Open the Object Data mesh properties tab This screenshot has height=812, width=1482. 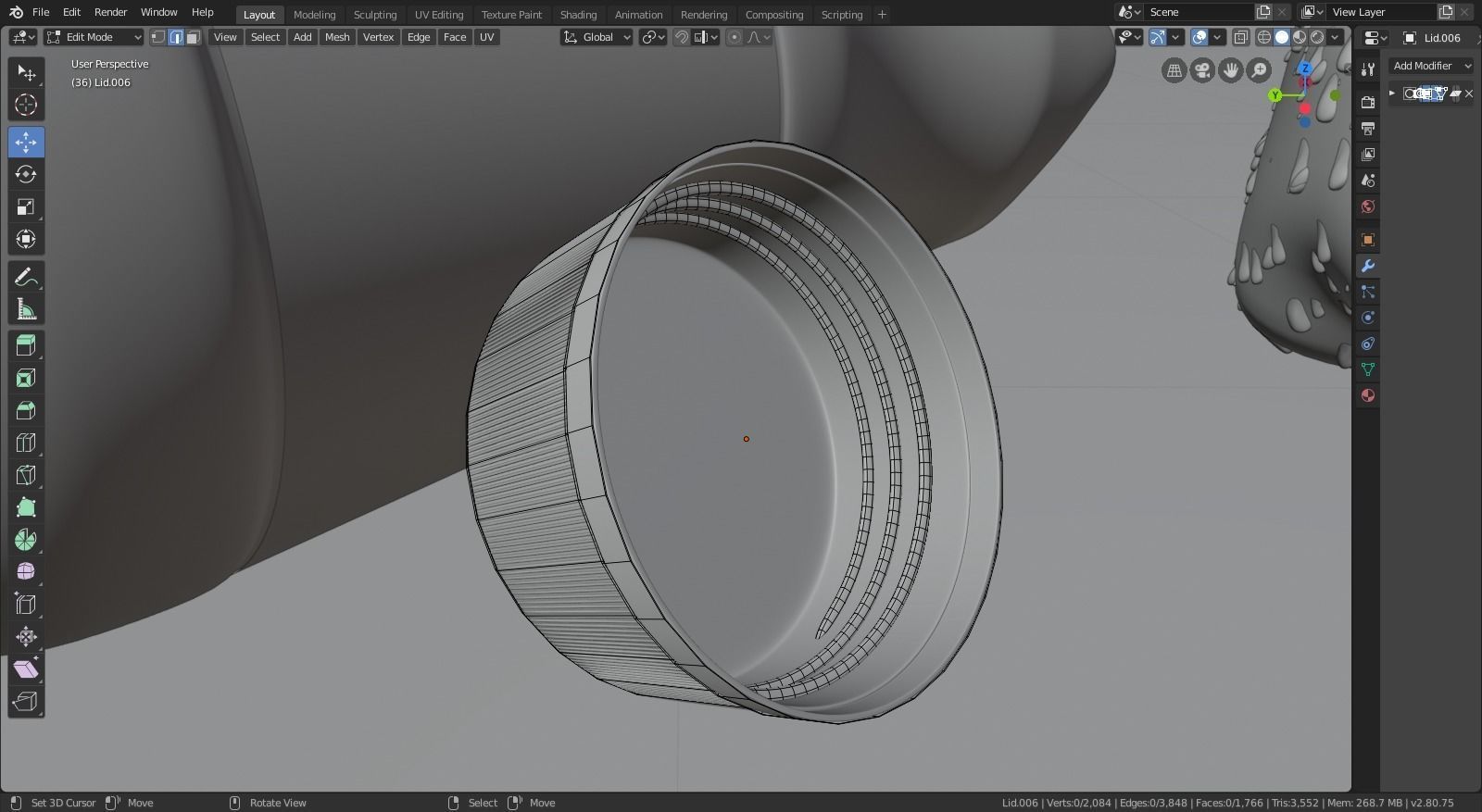point(1368,369)
